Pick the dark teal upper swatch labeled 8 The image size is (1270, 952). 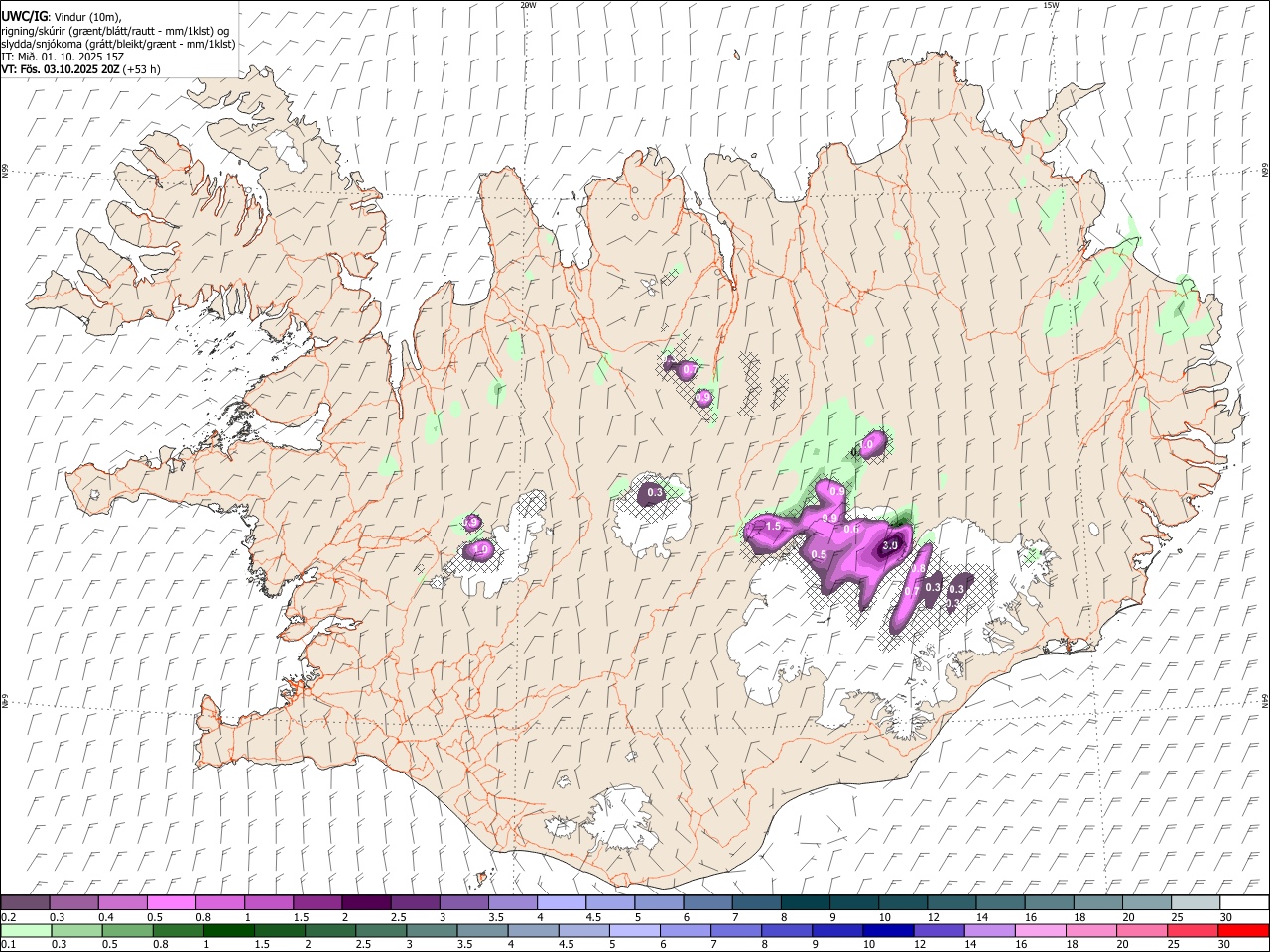point(805,903)
